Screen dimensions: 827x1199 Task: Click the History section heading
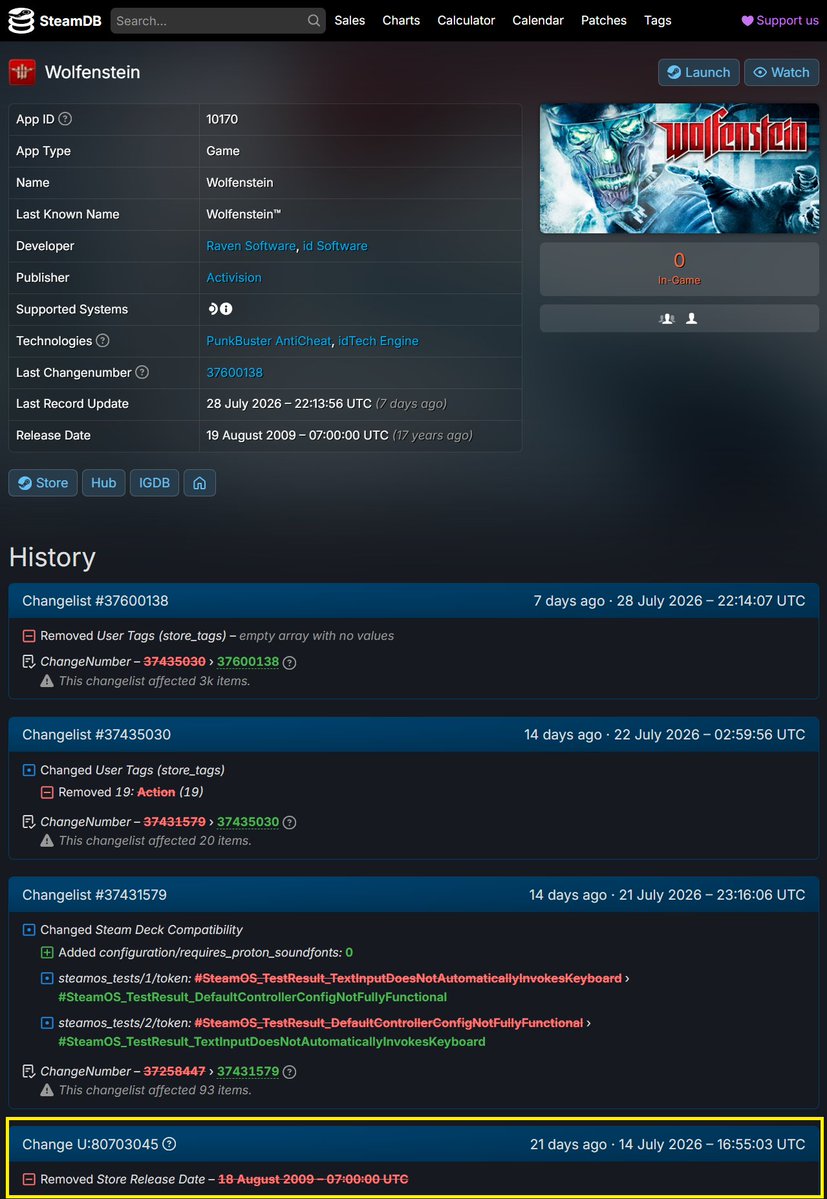(x=52, y=557)
